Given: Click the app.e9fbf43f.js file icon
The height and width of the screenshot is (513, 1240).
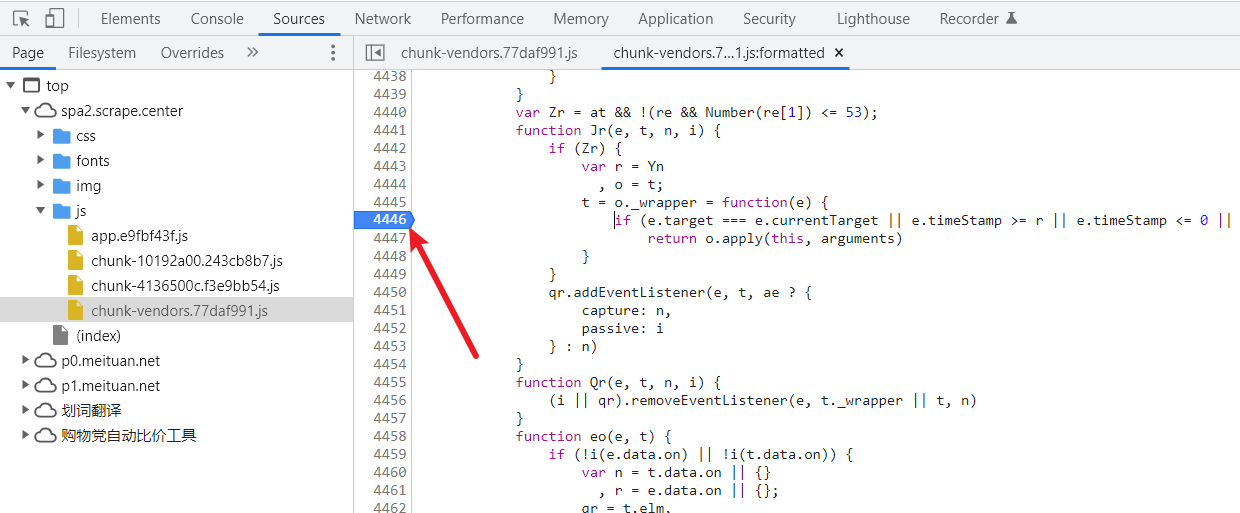Looking at the screenshot, I should coord(76,236).
